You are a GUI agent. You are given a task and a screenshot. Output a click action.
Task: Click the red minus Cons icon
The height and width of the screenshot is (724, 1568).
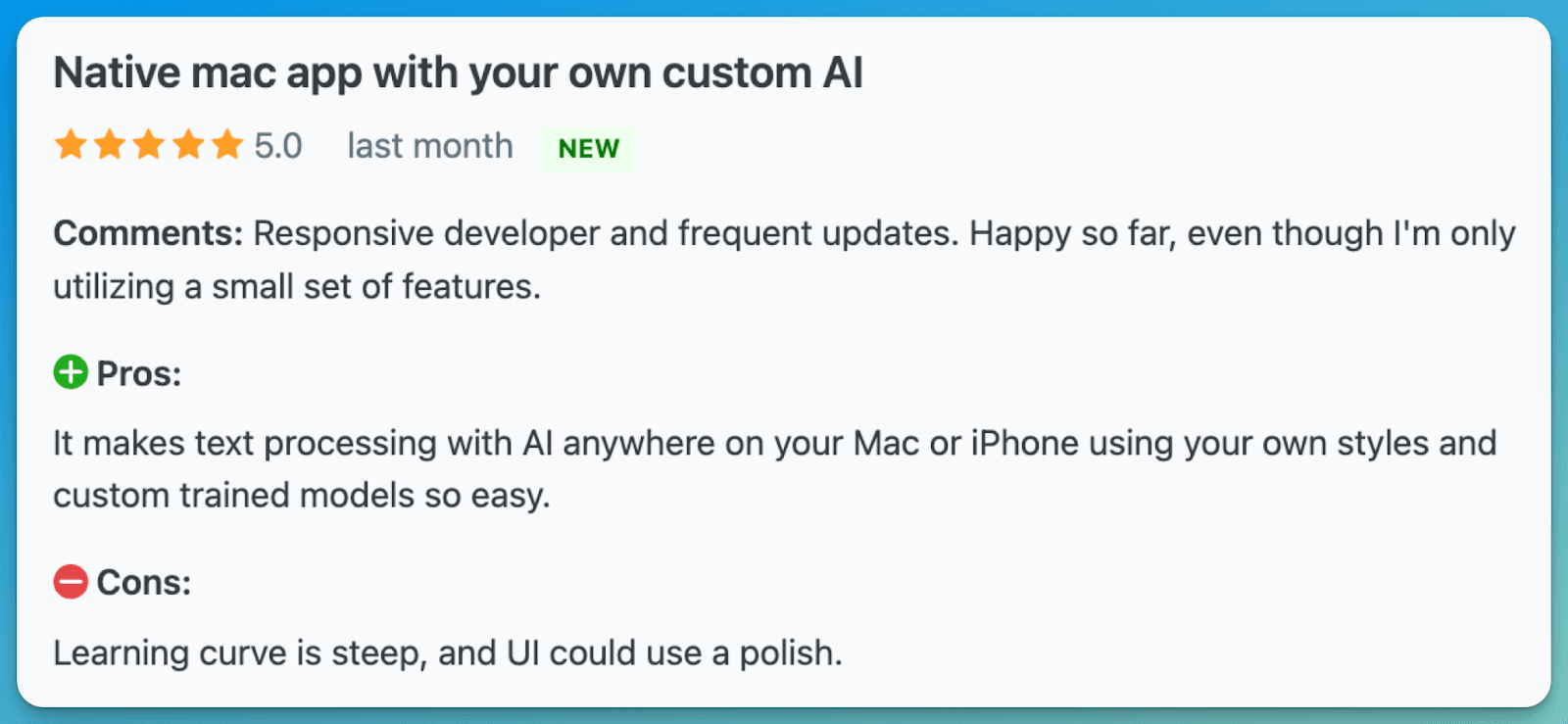point(71,581)
